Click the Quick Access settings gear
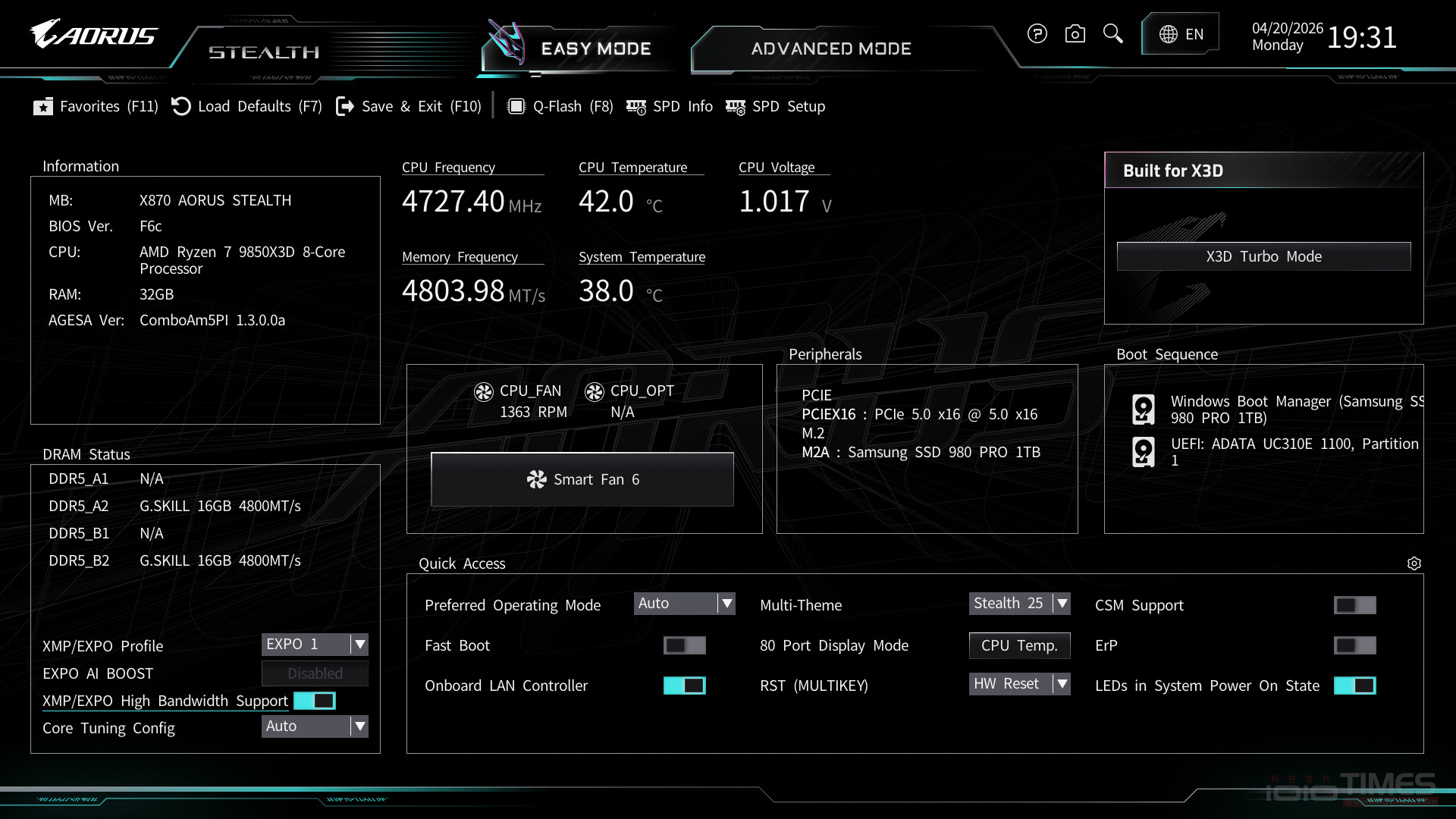 point(1414,563)
